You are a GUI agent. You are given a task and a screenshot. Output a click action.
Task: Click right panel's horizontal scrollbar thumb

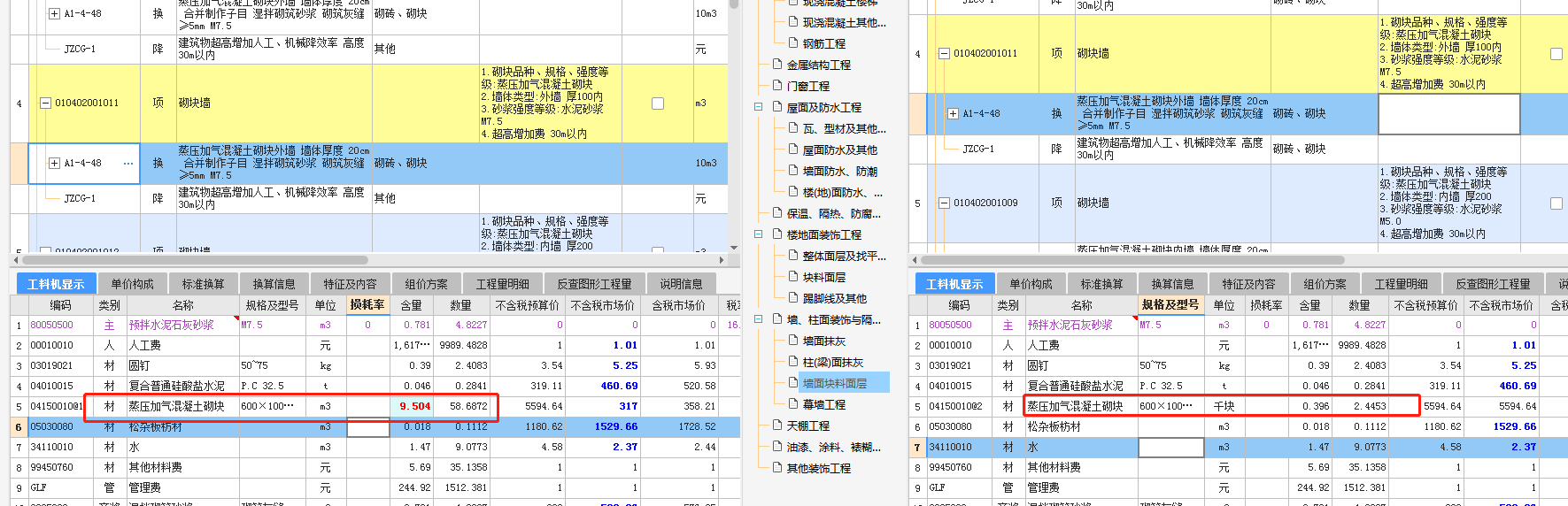tap(1132, 260)
